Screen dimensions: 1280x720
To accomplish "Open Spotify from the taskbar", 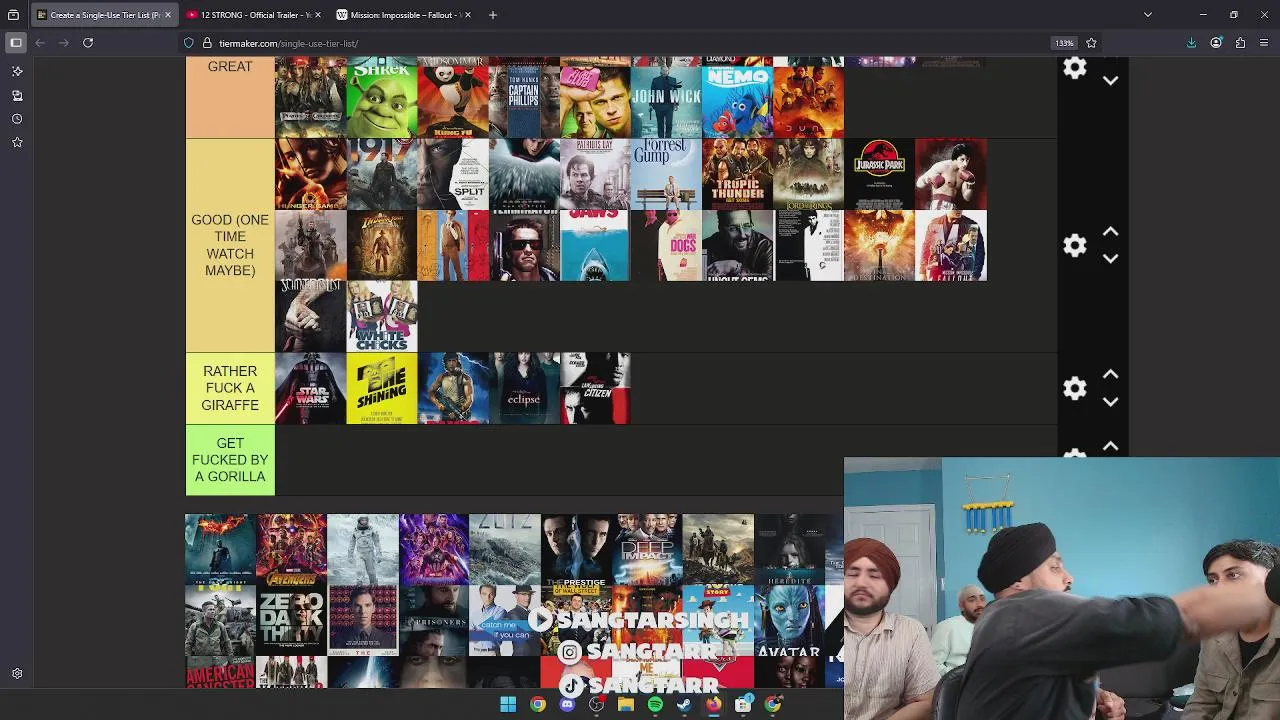I will (x=655, y=705).
